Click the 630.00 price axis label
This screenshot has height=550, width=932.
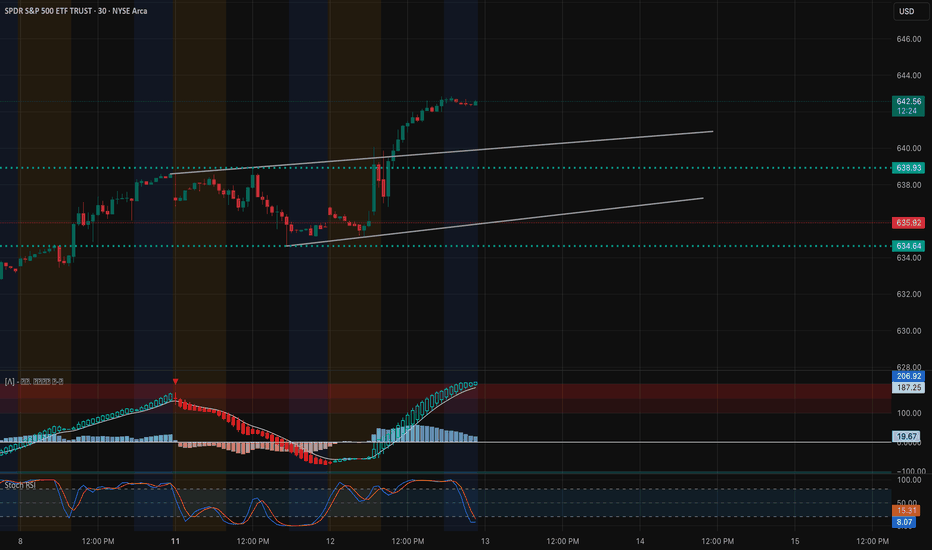pos(909,331)
